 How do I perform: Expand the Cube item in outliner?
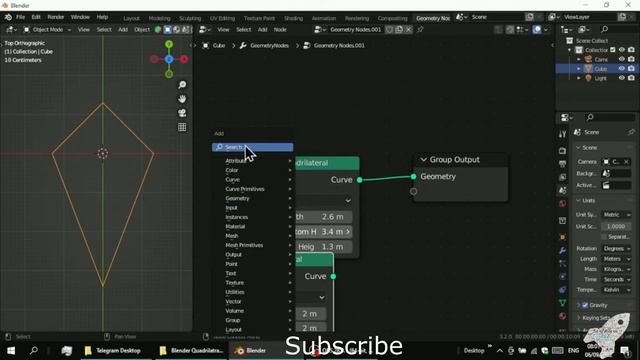click(578, 69)
